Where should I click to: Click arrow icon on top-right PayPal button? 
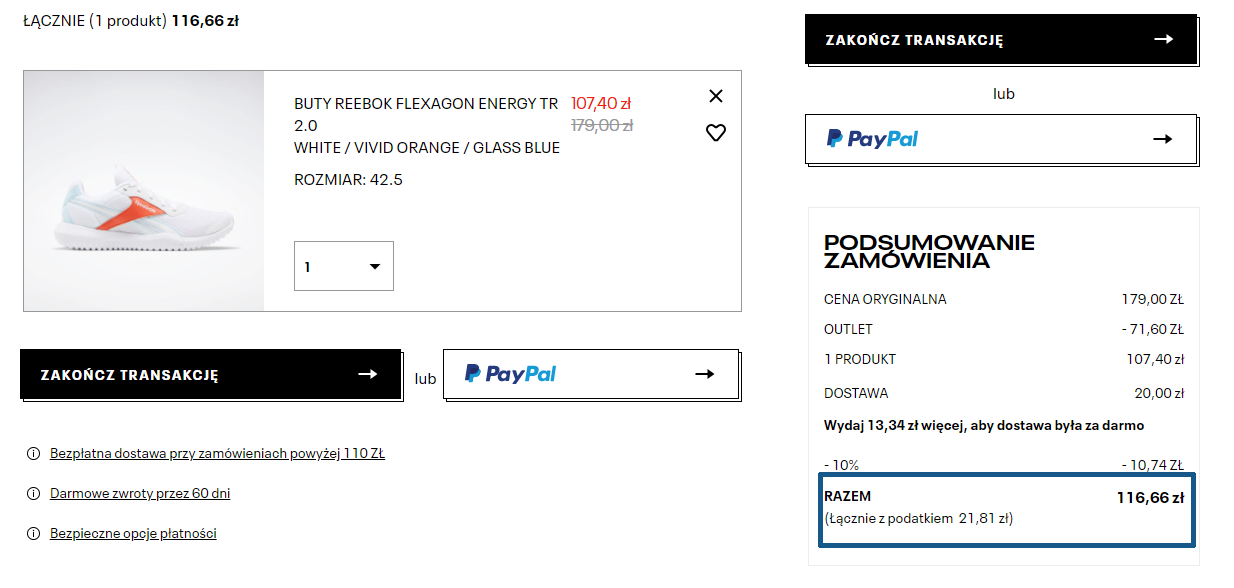1162,139
